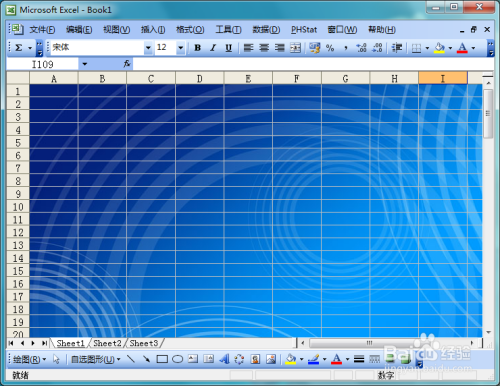Go to last sheet tab arrow
The height and width of the screenshot is (386, 500).
44,343
